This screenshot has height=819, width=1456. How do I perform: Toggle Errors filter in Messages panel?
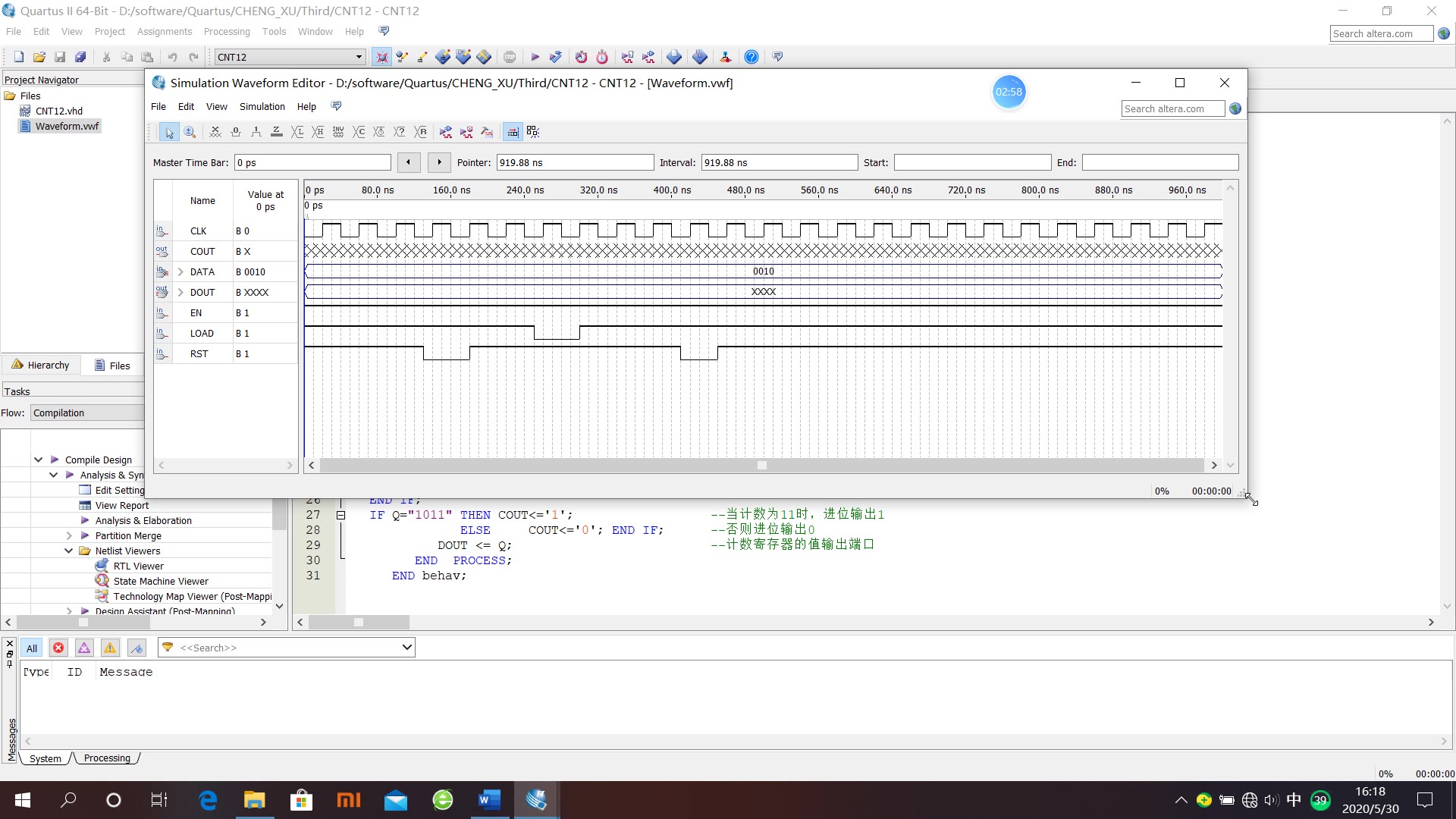click(58, 648)
